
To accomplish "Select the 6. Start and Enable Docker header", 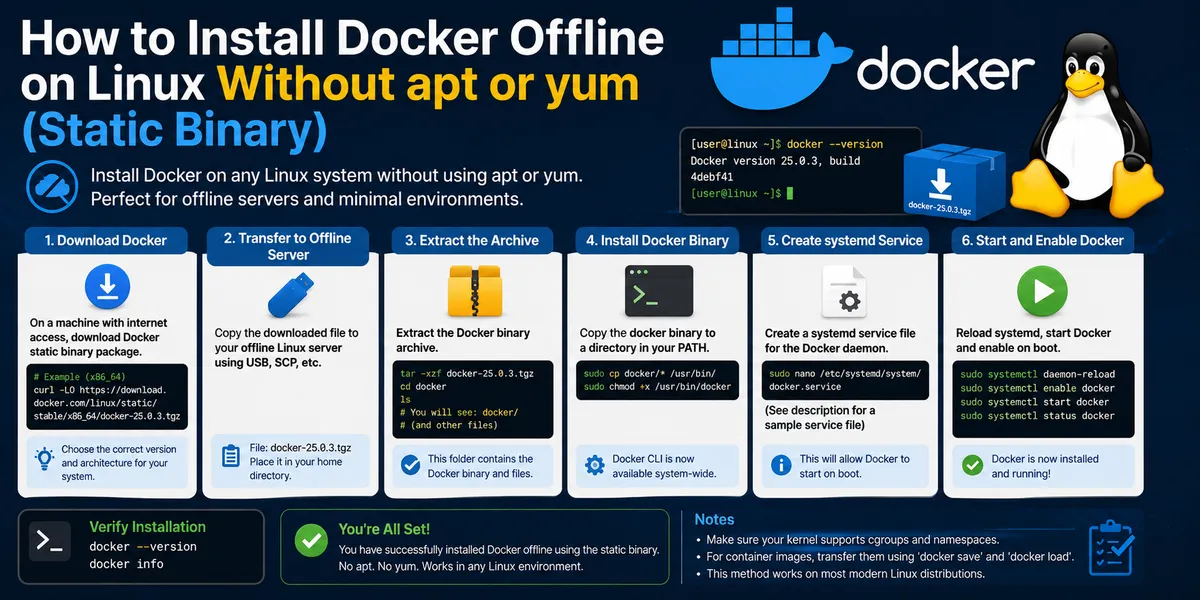I will pos(1042,240).
